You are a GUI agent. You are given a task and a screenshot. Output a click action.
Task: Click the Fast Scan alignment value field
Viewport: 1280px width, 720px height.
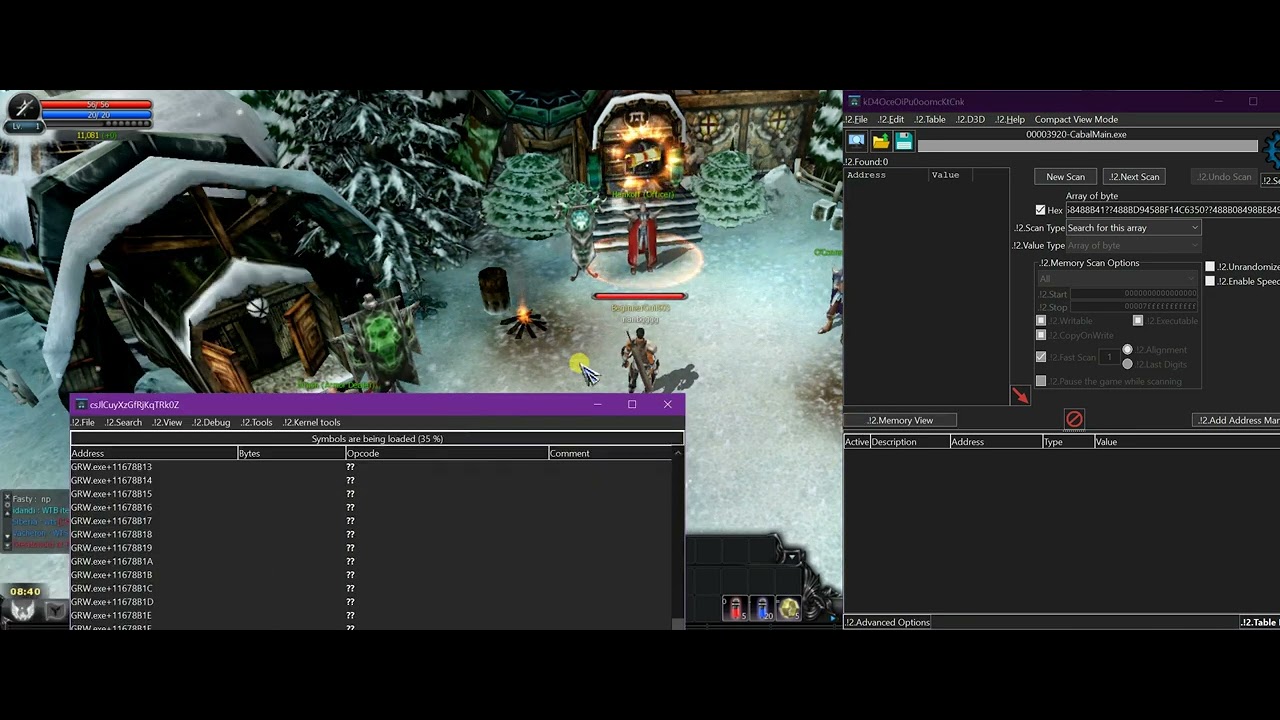point(1108,357)
